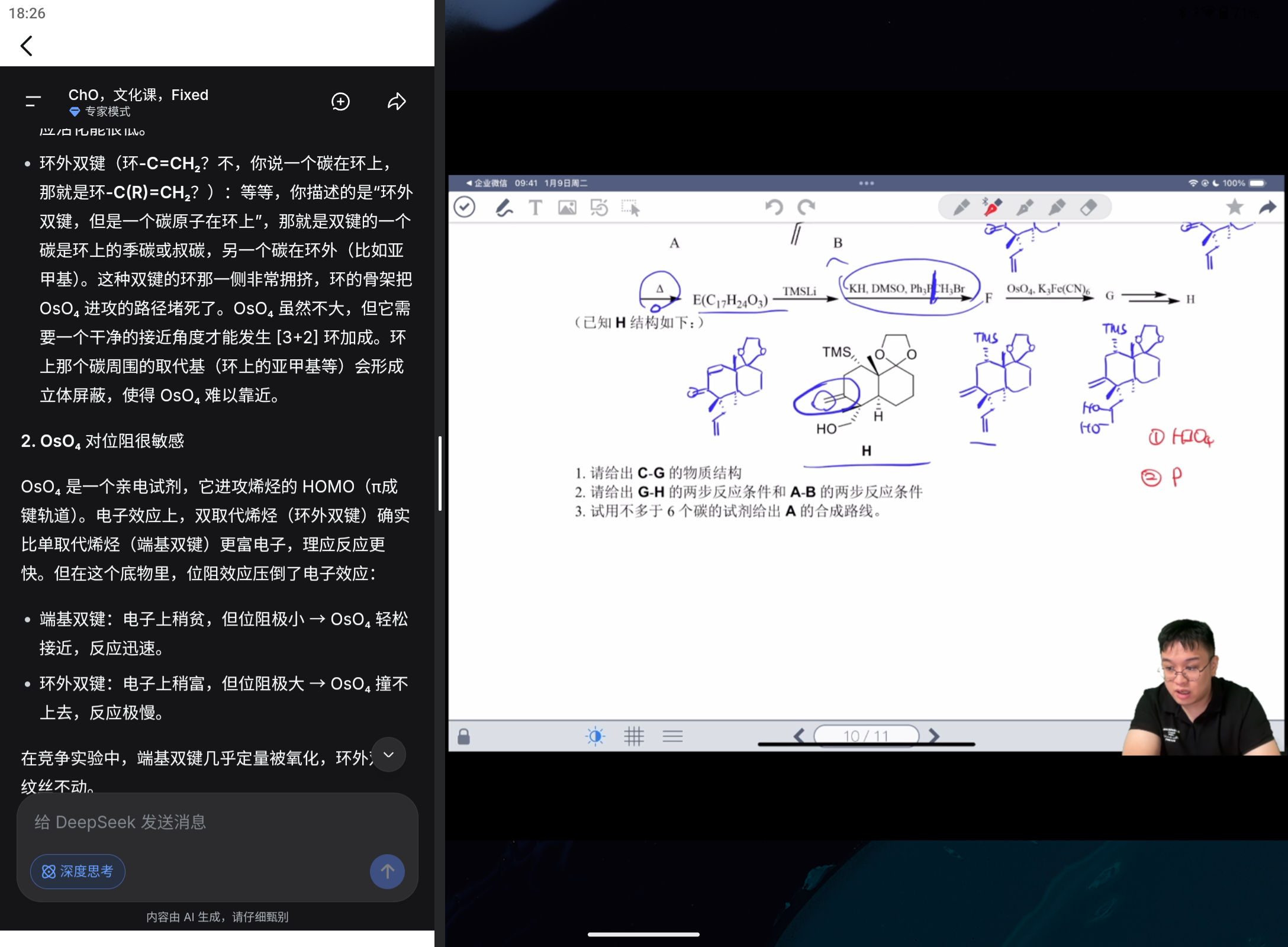Share the DeepSeek conversation
Image resolution: width=1288 pixels, height=947 pixels.
pos(397,102)
